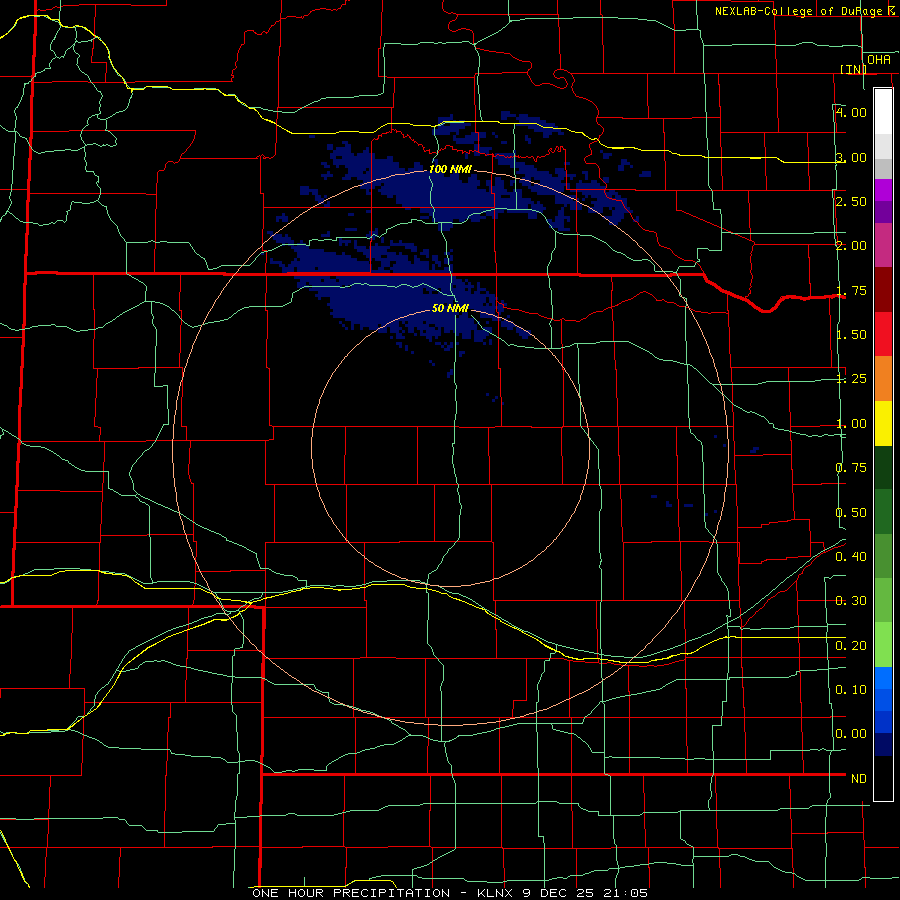The width and height of the screenshot is (900, 900).
Task: Select the orange legend swatch
Action: click(x=883, y=379)
